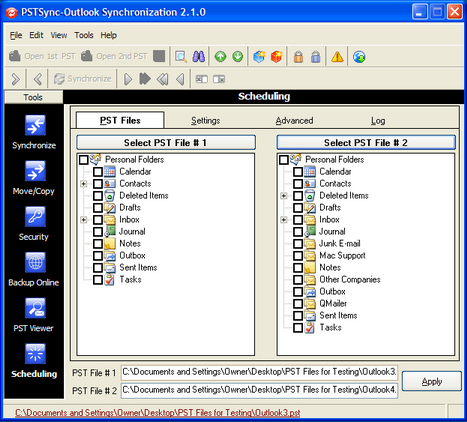Expand Contacts node in left PST tree

[84, 184]
